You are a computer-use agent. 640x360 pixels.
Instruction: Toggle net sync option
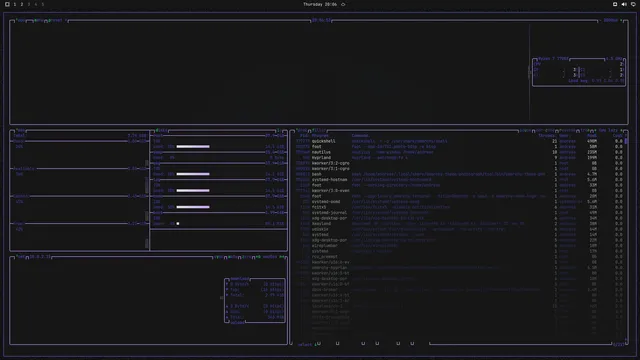click(x=219, y=257)
